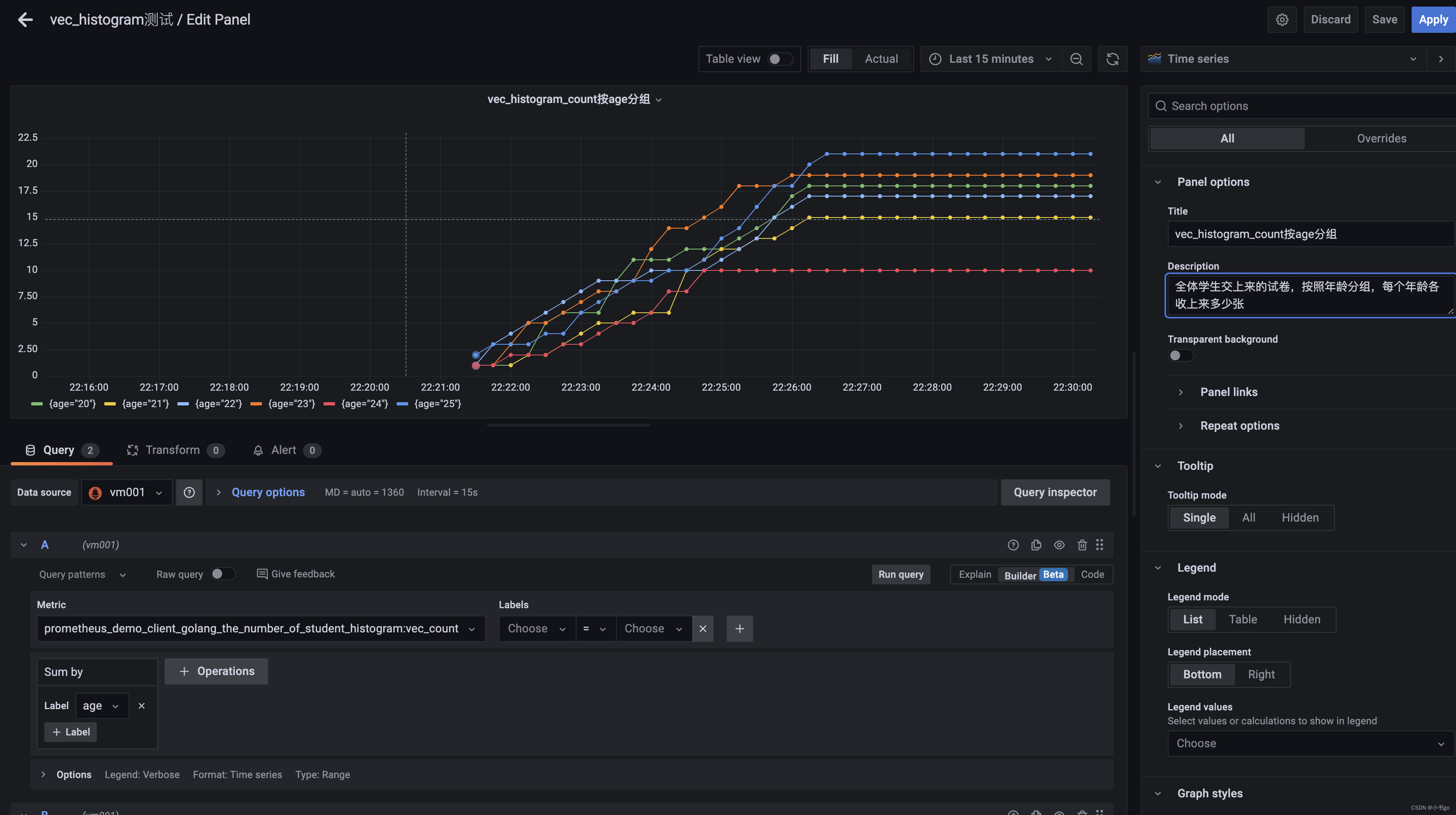Click the age="23" legend color swatch
Screen dimensions: 1456x815
pyautogui.click(x=256, y=404)
